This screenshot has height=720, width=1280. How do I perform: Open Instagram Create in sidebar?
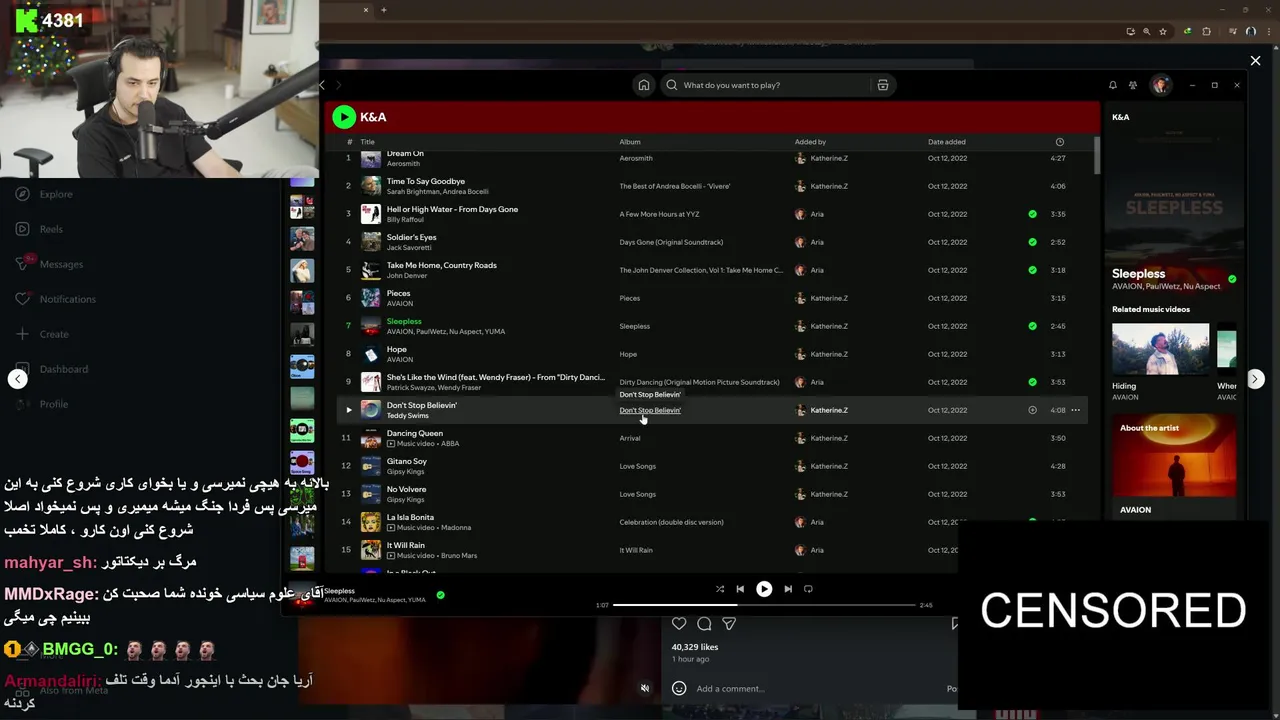tap(43, 334)
